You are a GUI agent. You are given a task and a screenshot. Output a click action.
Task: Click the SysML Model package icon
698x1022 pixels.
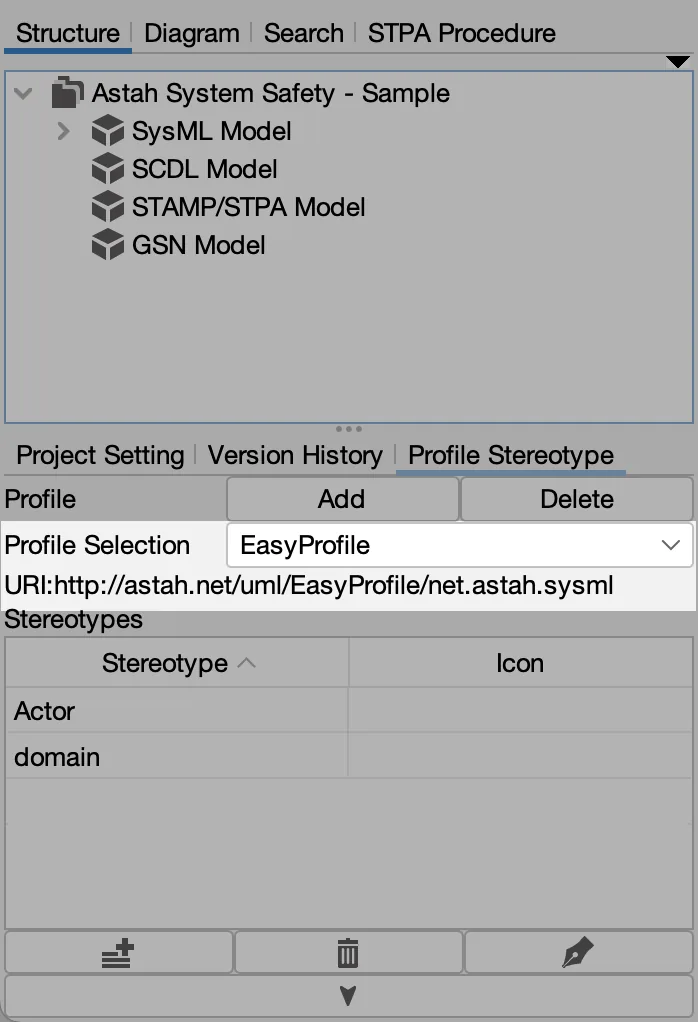coord(108,130)
